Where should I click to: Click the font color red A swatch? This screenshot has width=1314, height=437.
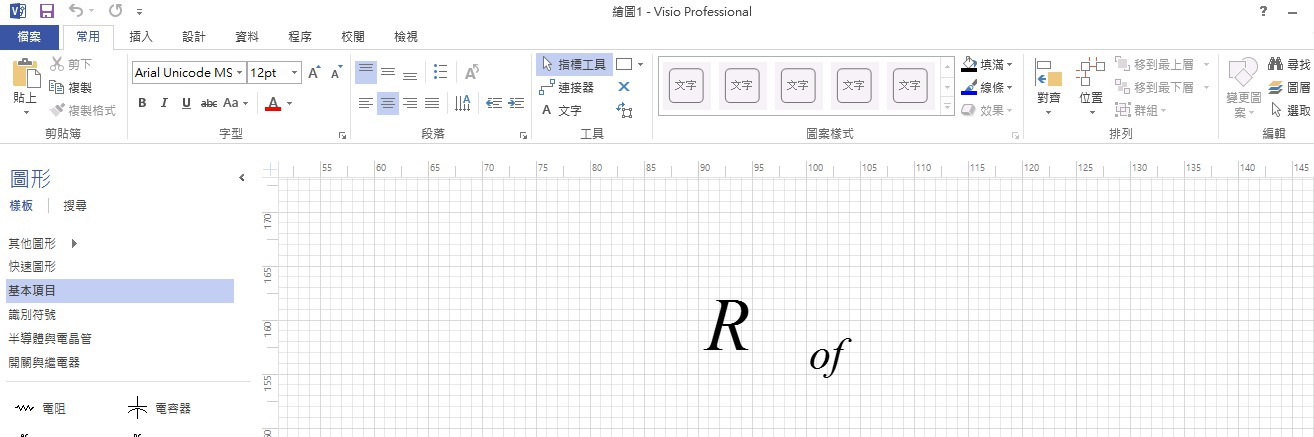(273, 103)
